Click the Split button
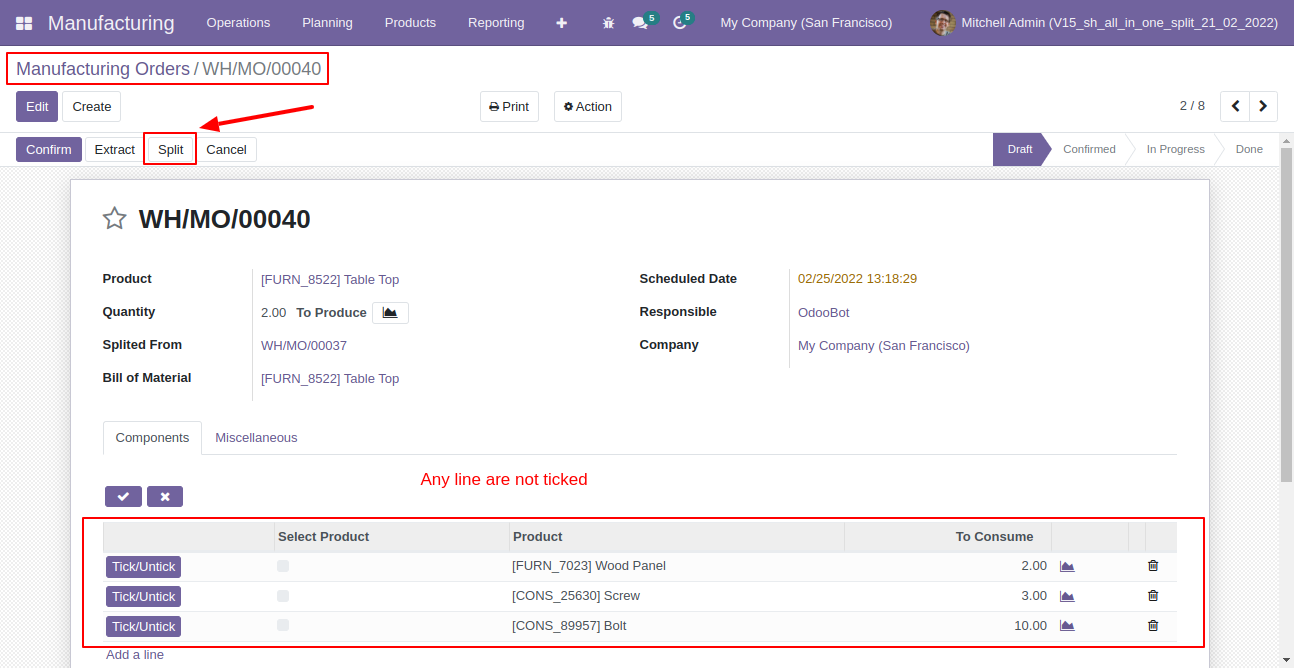 click(x=171, y=150)
